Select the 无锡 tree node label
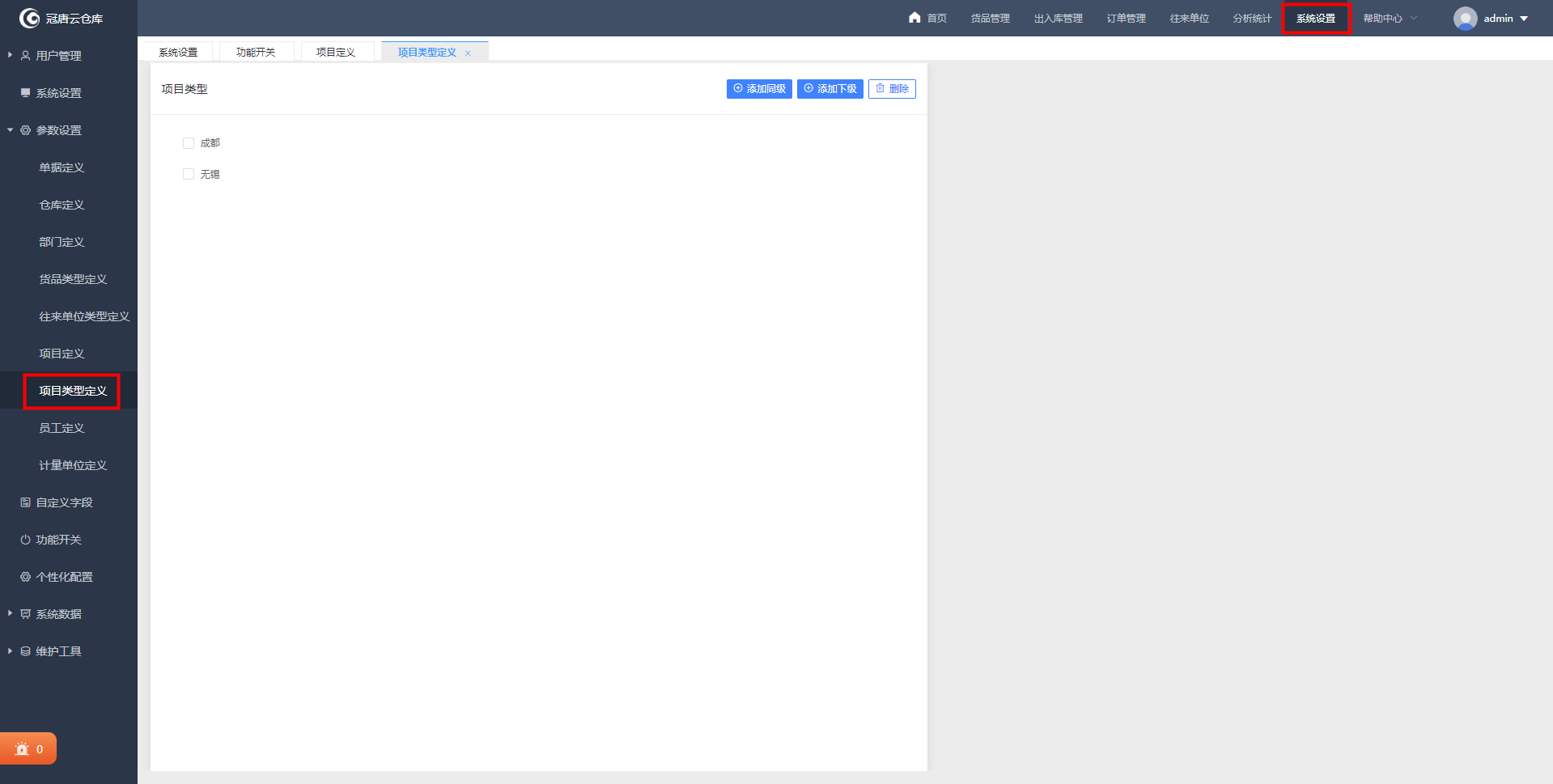This screenshot has width=1553, height=784. click(x=210, y=174)
